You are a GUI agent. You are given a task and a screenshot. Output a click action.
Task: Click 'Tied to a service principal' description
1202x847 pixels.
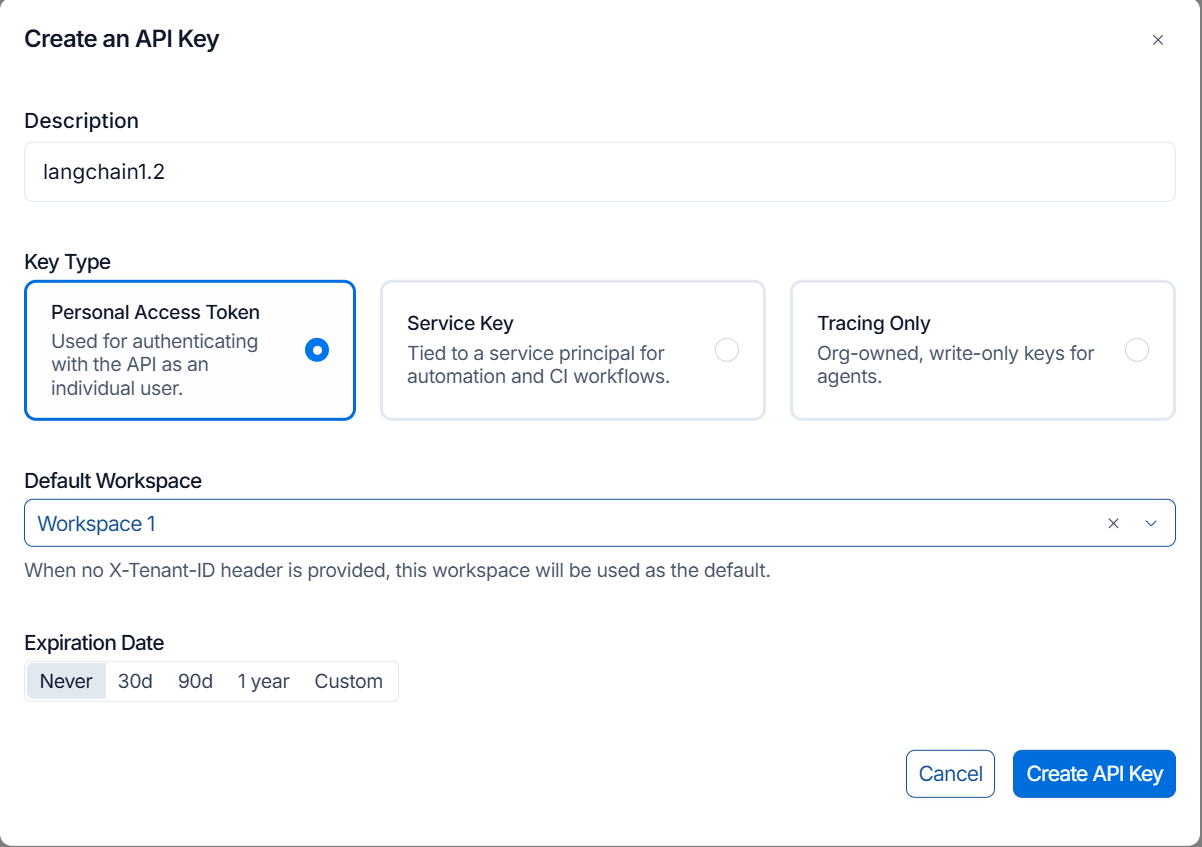coord(538,365)
